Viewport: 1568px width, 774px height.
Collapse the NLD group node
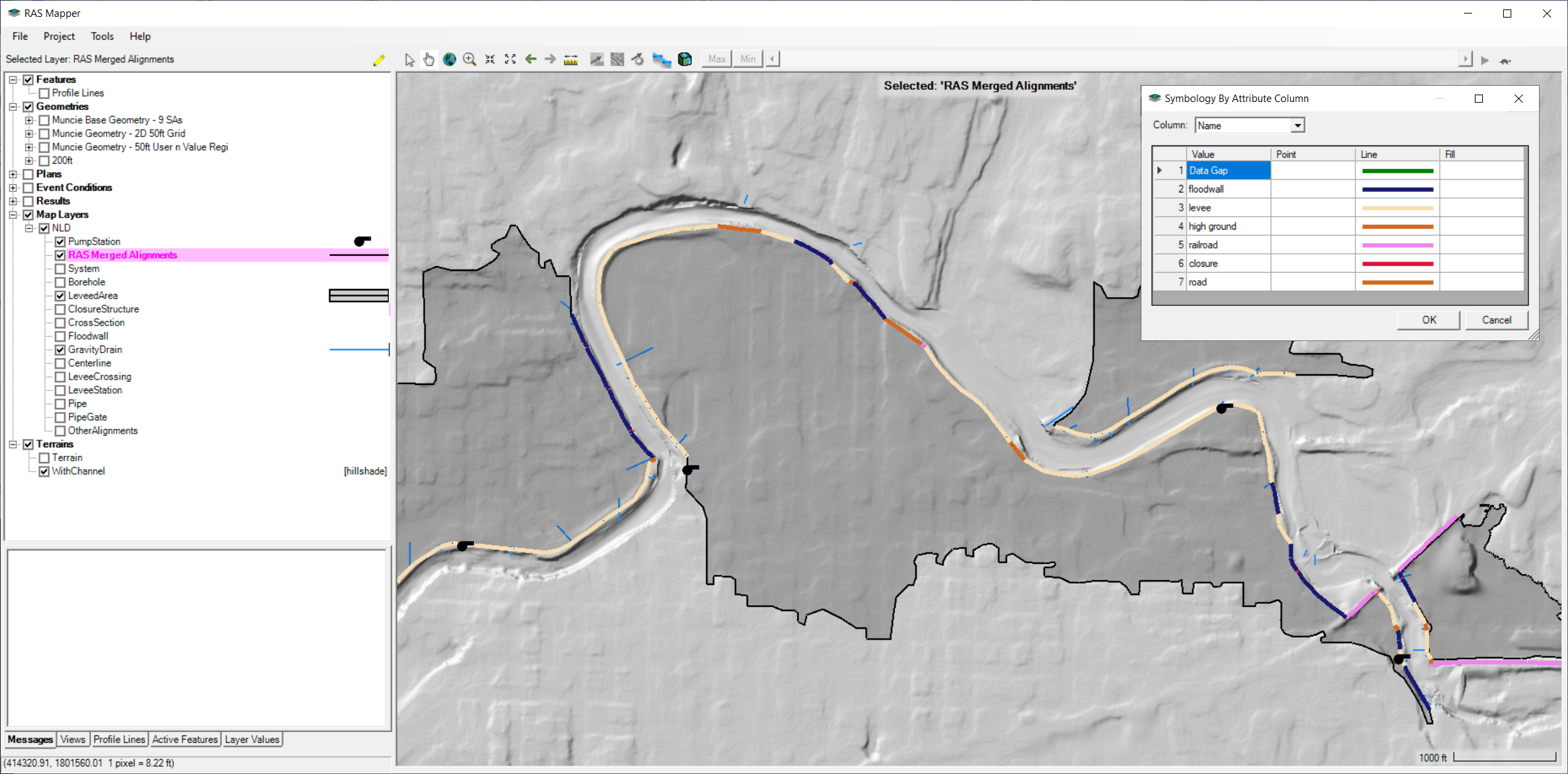coord(29,228)
